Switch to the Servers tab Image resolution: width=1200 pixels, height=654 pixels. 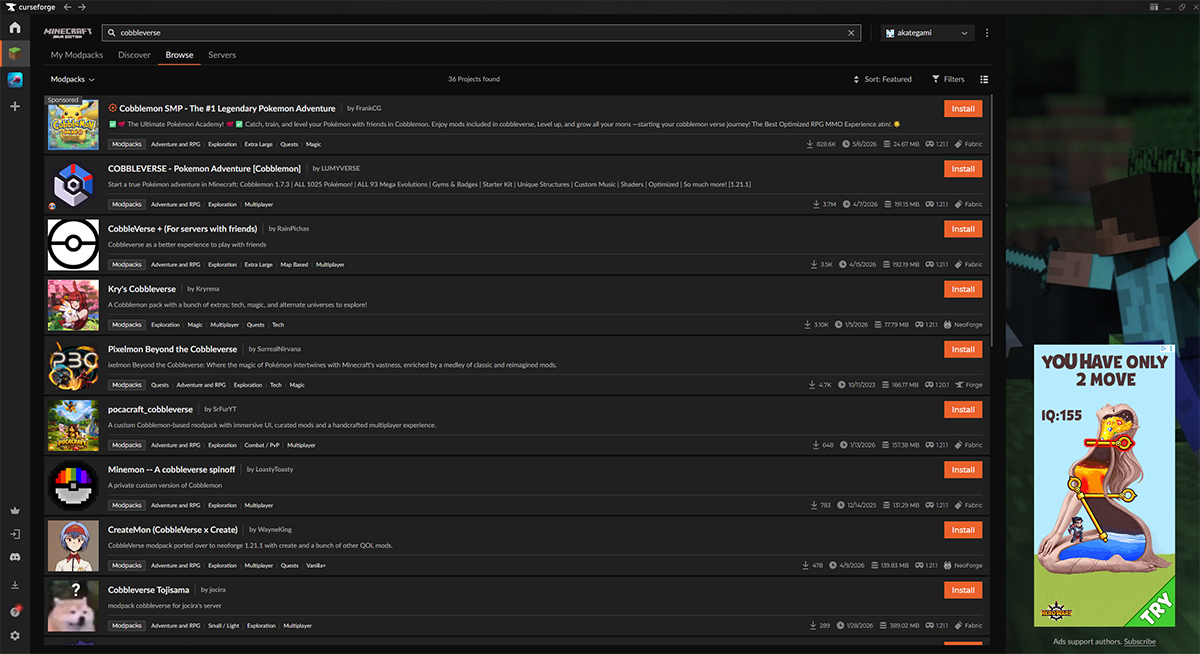tap(222, 55)
